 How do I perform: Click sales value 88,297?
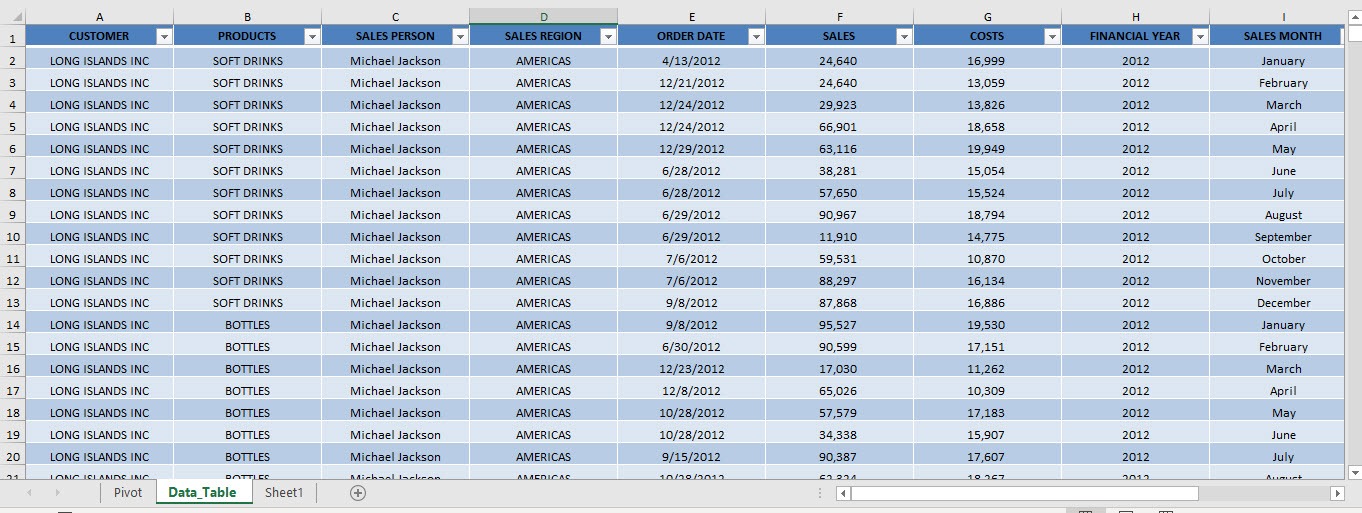[x=840, y=281]
